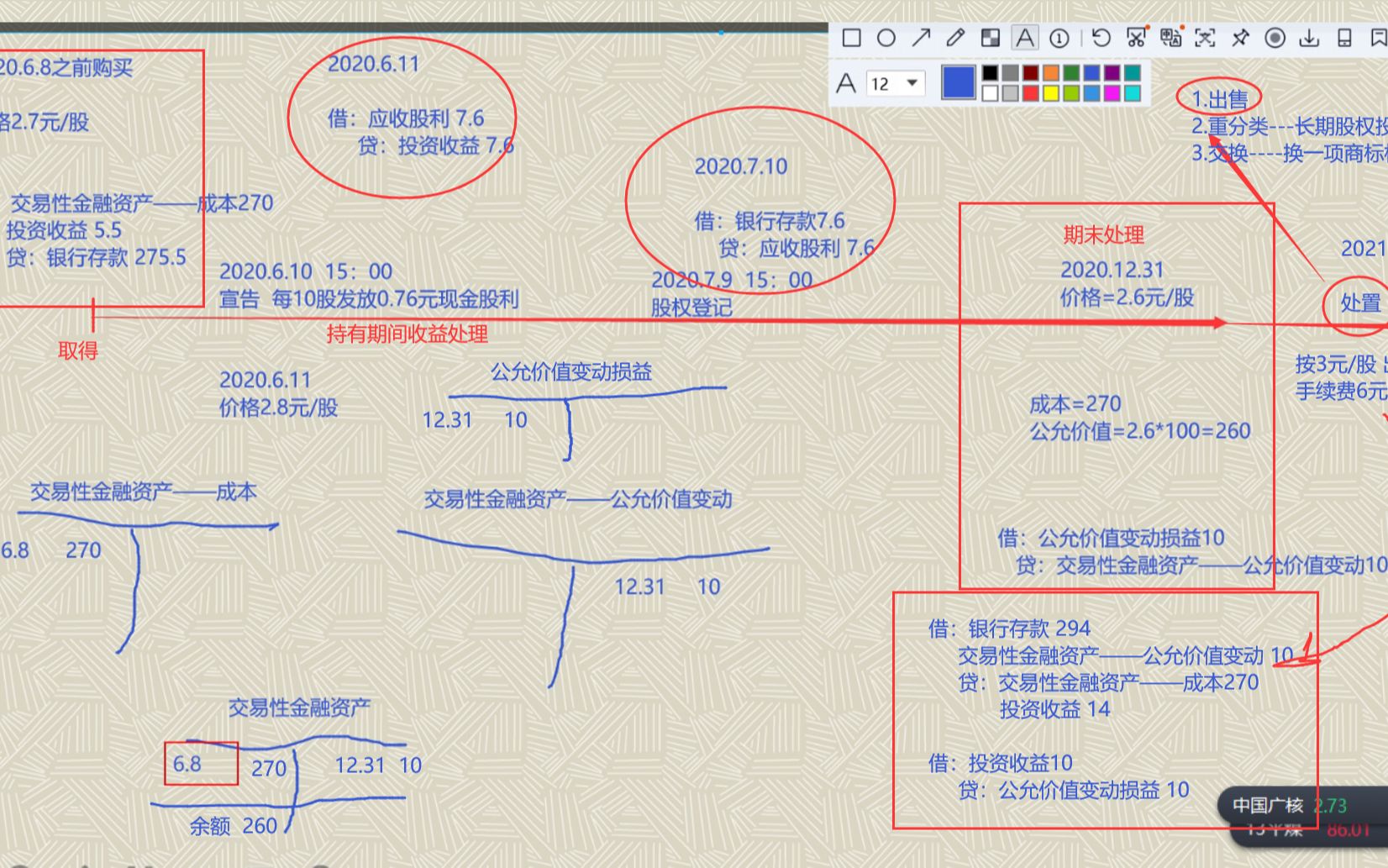
Task: Click the T-account title '公允价值变动损益'
Action: click(x=571, y=371)
